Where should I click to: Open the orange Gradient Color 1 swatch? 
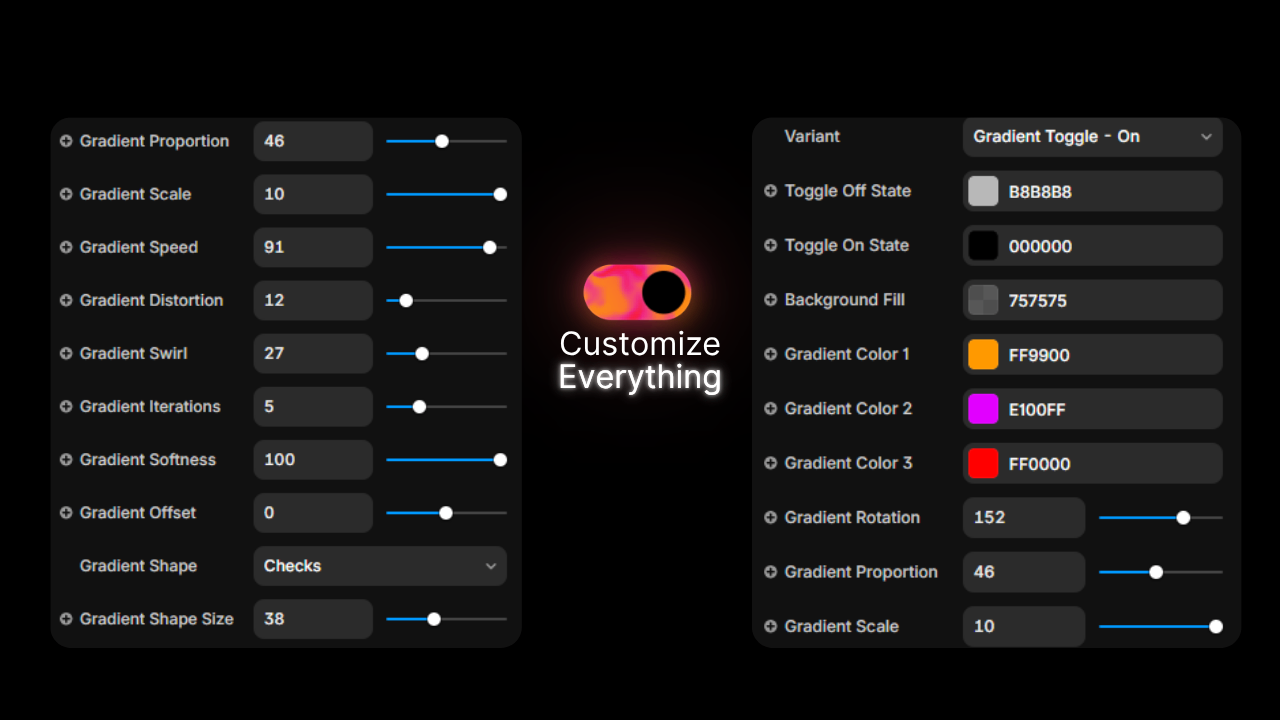[983, 355]
